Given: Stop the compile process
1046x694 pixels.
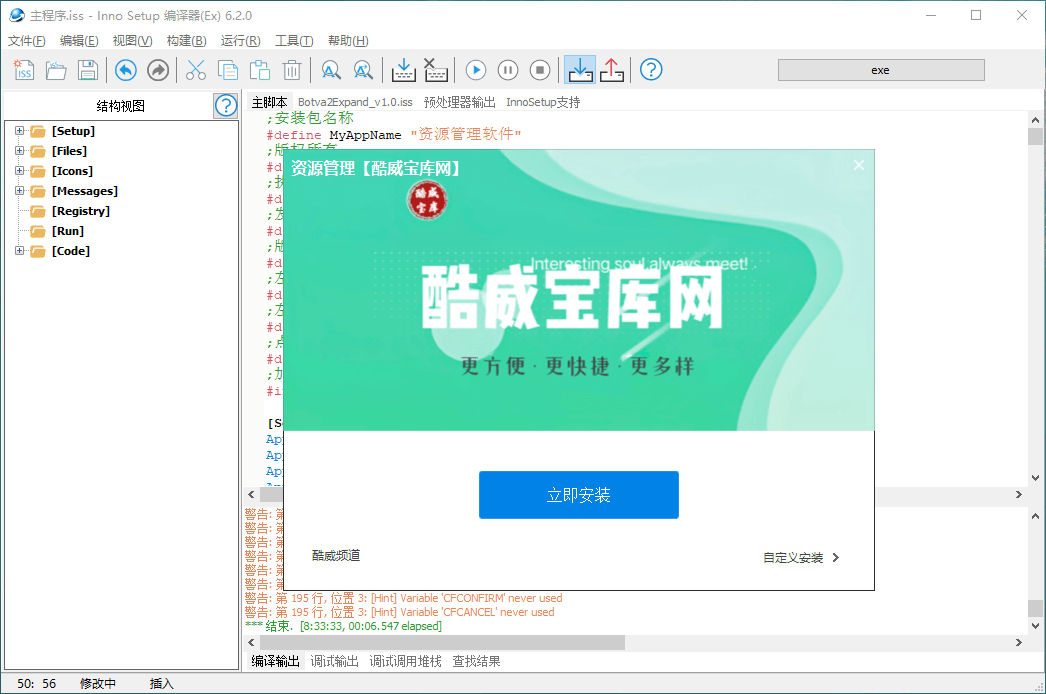Looking at the screenshot, I should coord(436,70).
